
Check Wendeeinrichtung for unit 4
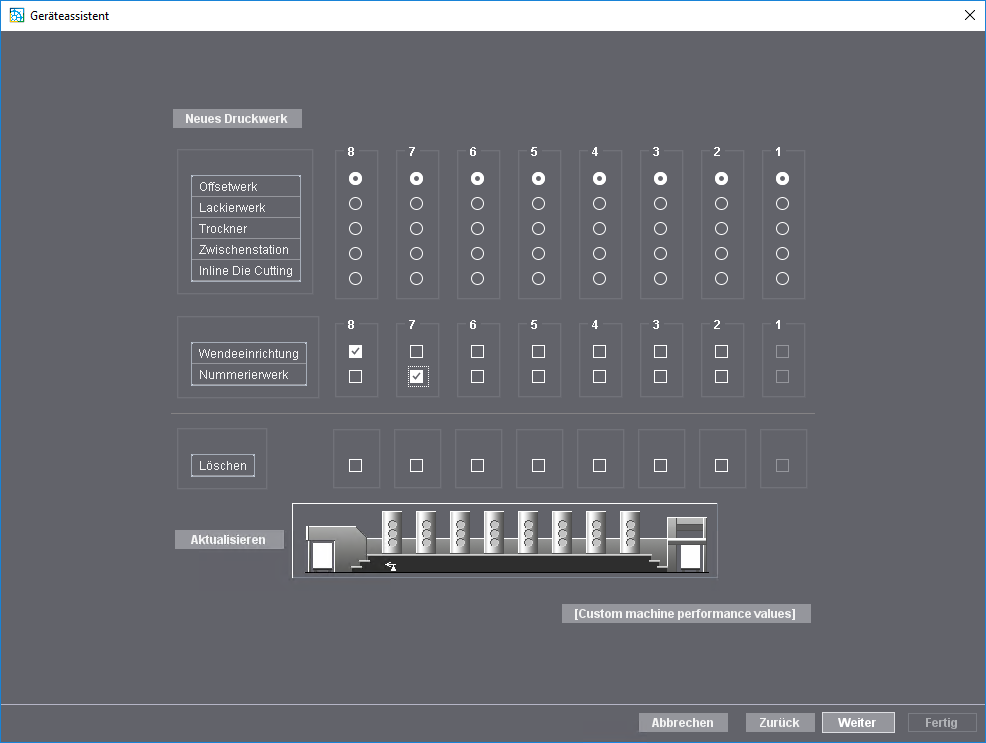tap(599, 351)
